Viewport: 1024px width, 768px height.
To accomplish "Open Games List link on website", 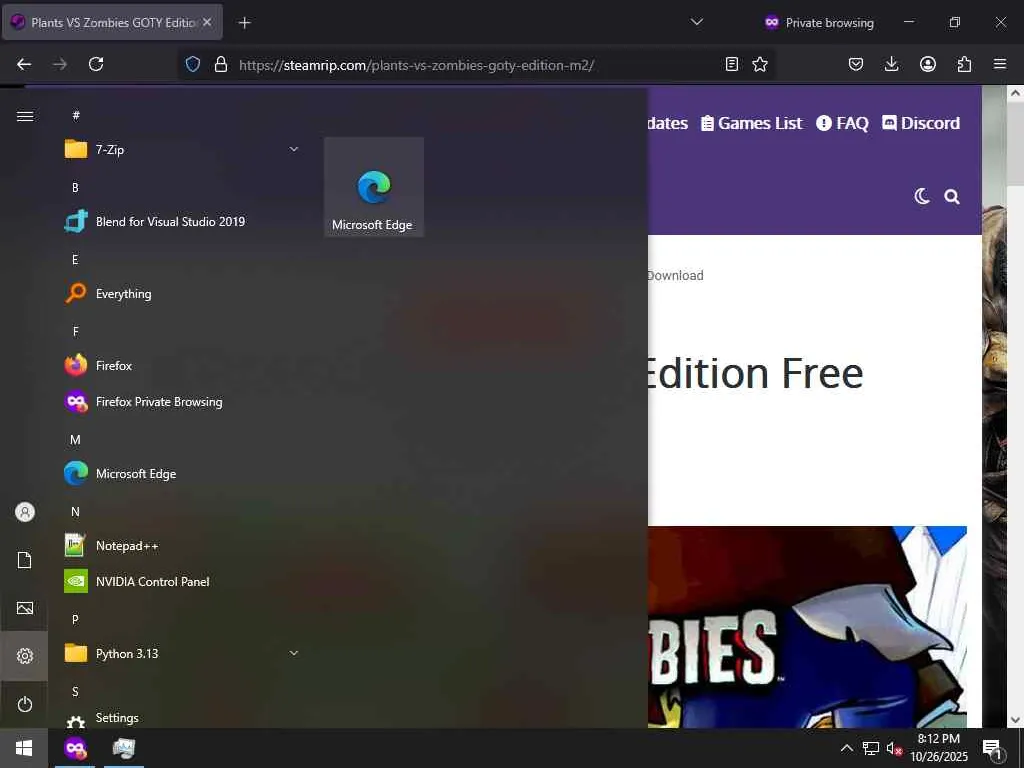I will (x=751, y=123).
